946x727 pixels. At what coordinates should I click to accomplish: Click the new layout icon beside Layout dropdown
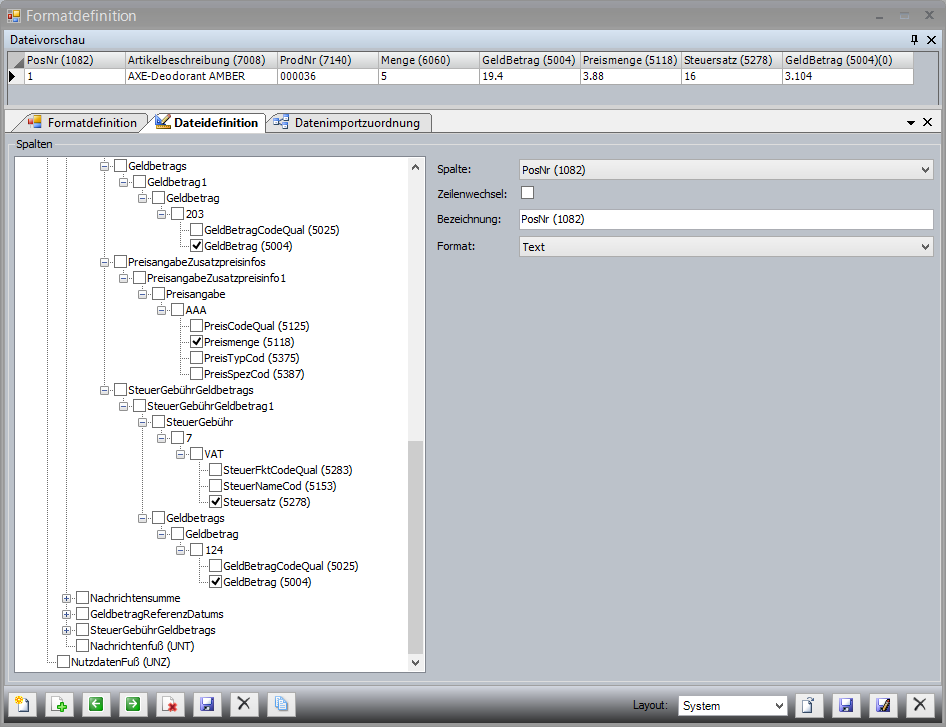(x=808, y=705)
